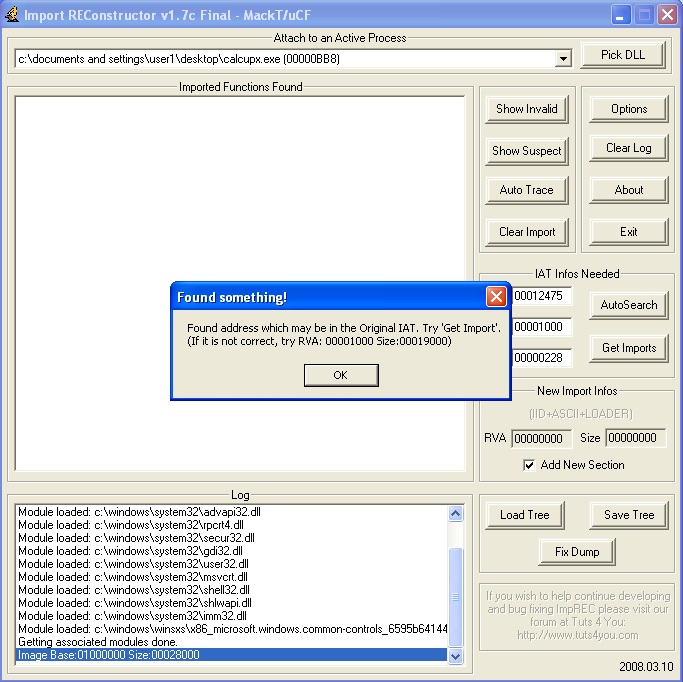Start Auto Trace
The width and height of the screenshot is (683, 682).
pos(526,190)
